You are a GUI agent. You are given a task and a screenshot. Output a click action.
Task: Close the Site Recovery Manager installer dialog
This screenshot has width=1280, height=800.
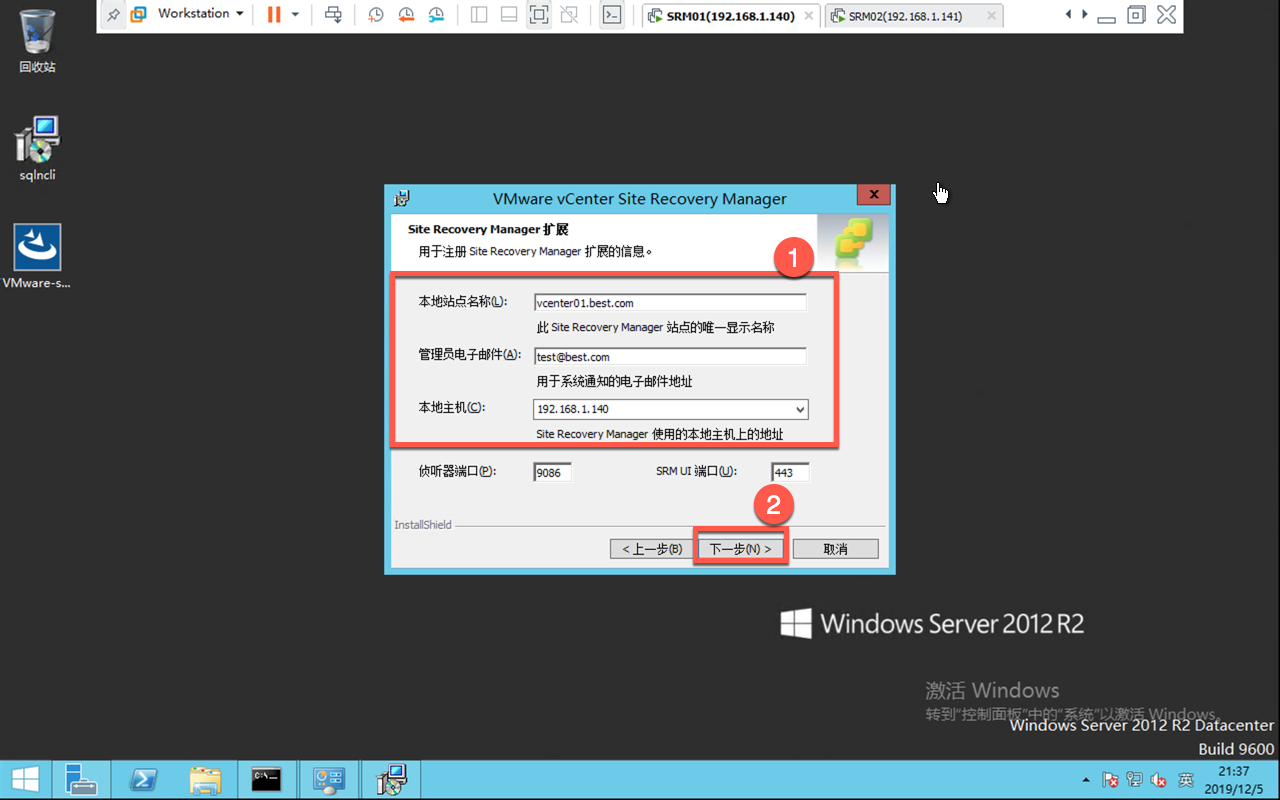tap(873, 196)
